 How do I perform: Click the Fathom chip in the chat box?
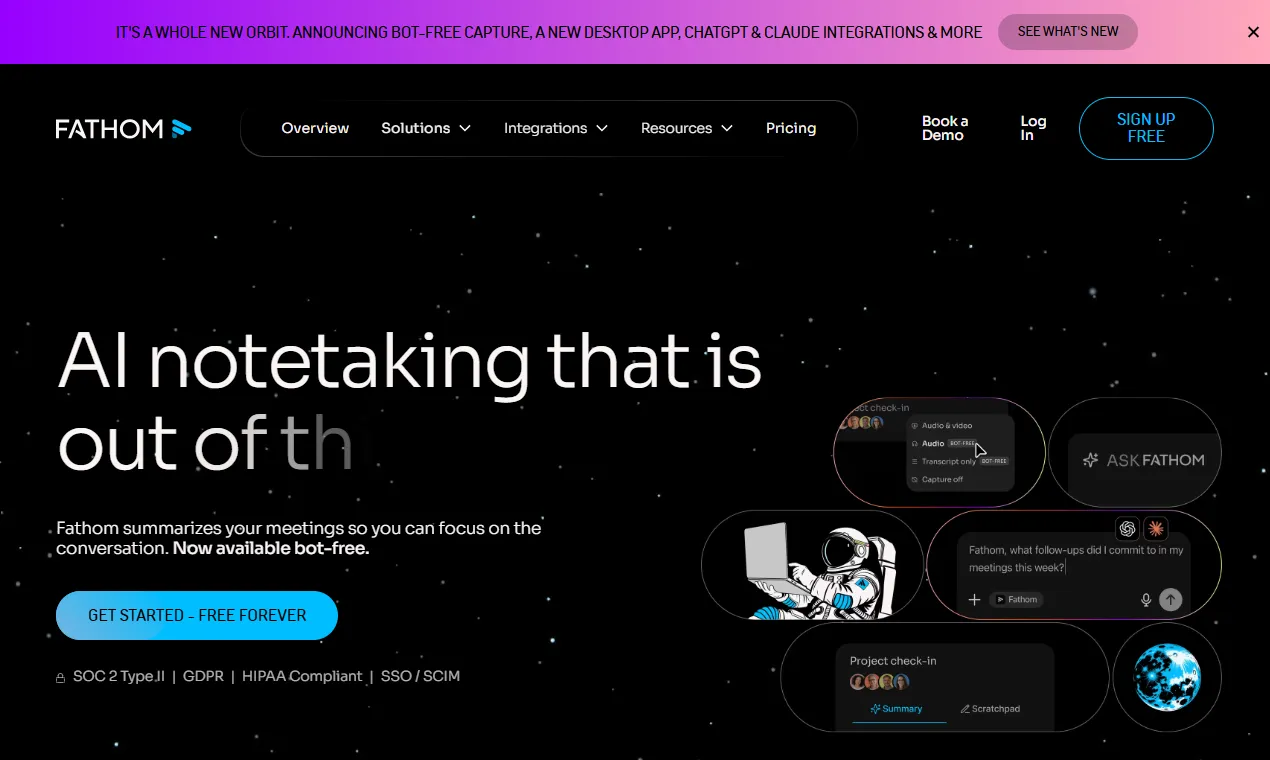[1016, 599]
